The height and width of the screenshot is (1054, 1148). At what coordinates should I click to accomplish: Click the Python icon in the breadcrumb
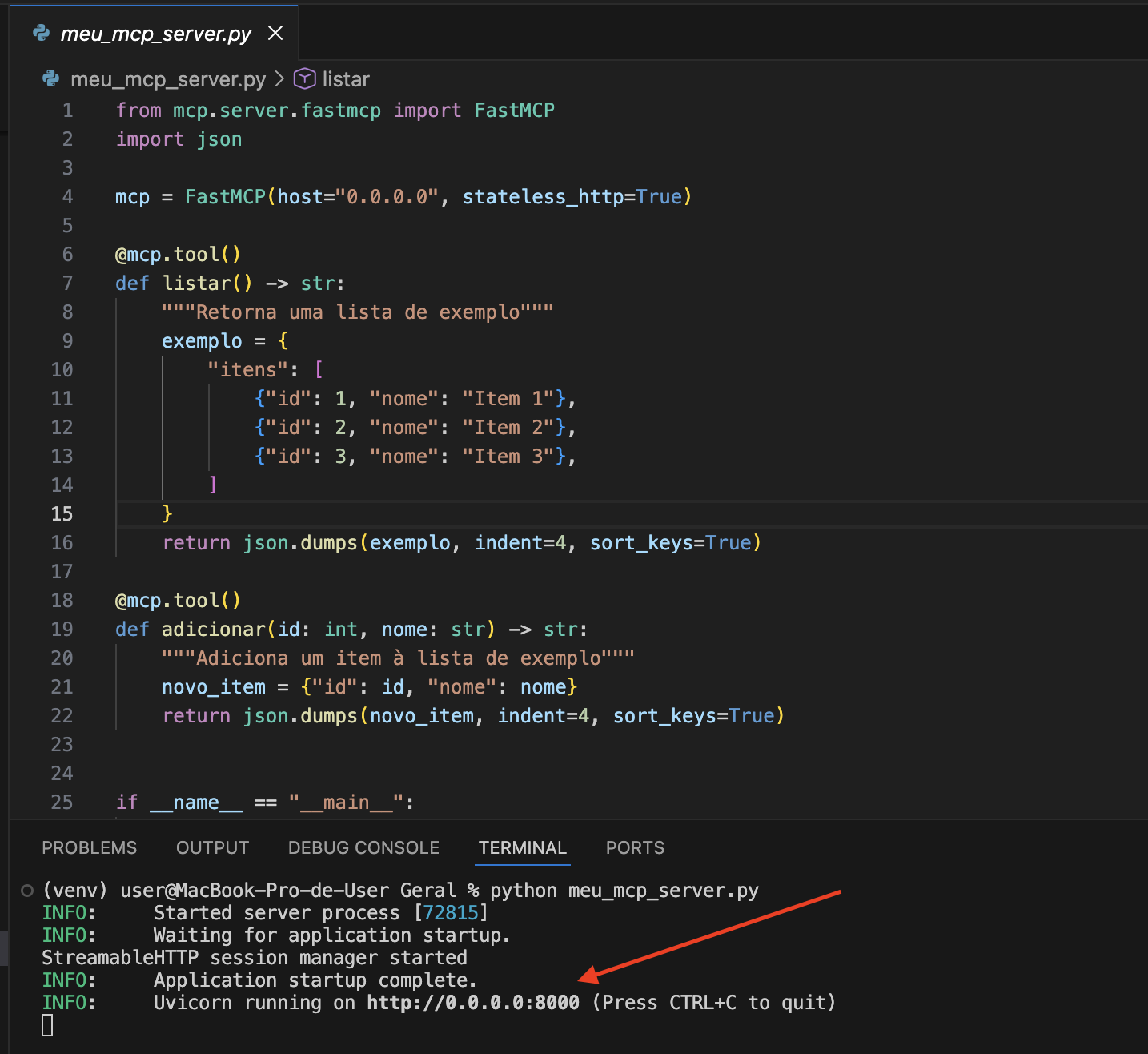pos(51,78)
